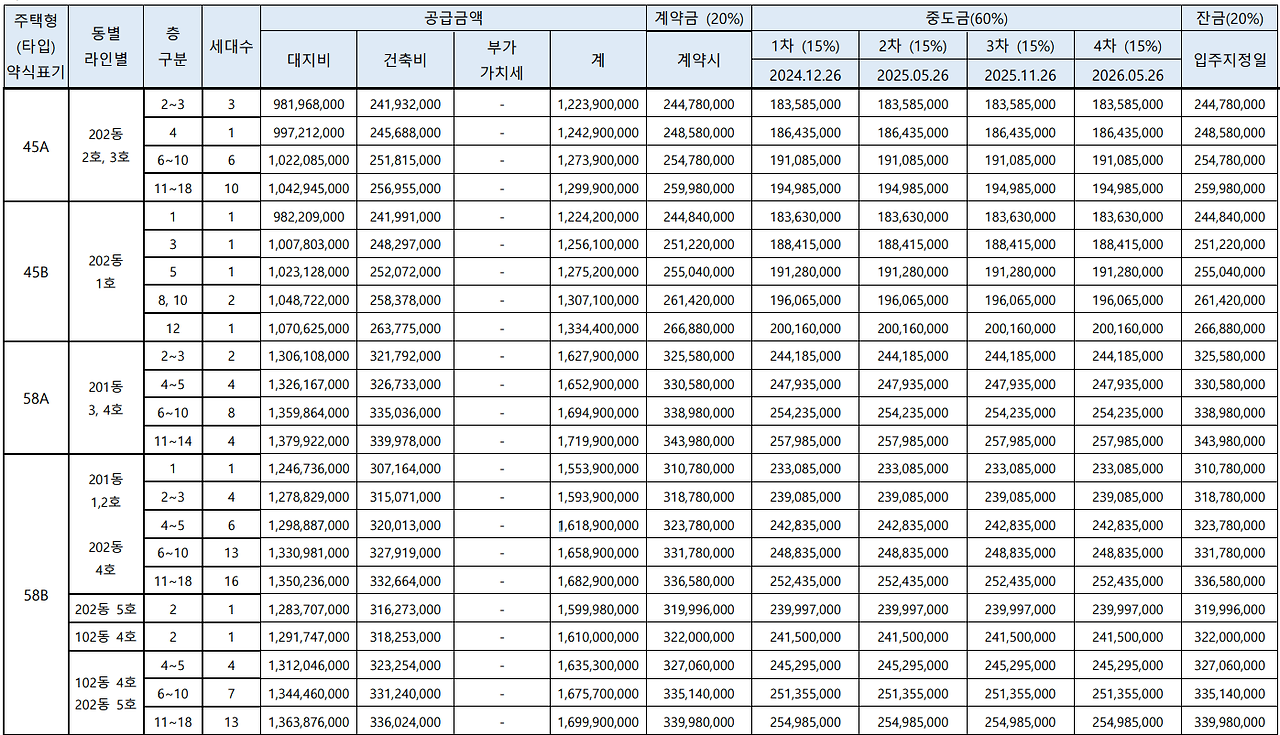Select the 대지비 column header

[x=309, y=60]
